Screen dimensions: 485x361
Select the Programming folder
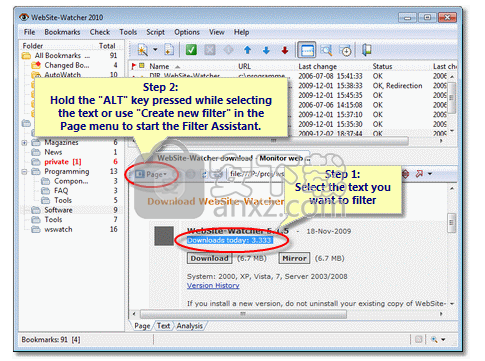coord(67,171)
